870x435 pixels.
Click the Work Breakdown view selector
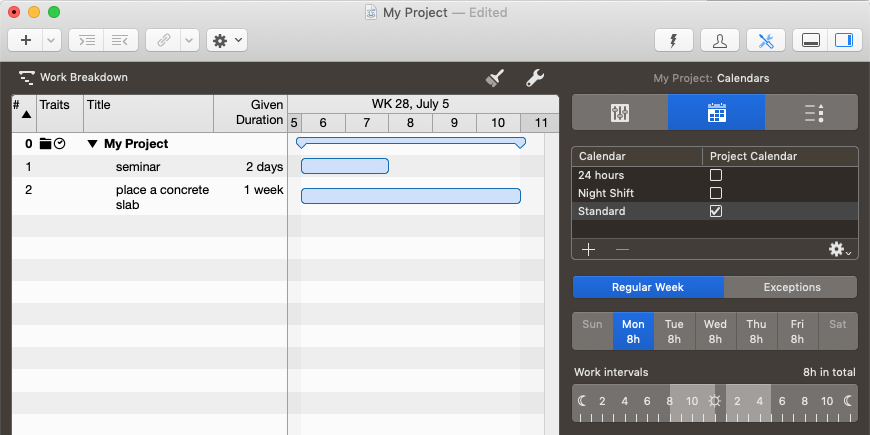point(73,78)
